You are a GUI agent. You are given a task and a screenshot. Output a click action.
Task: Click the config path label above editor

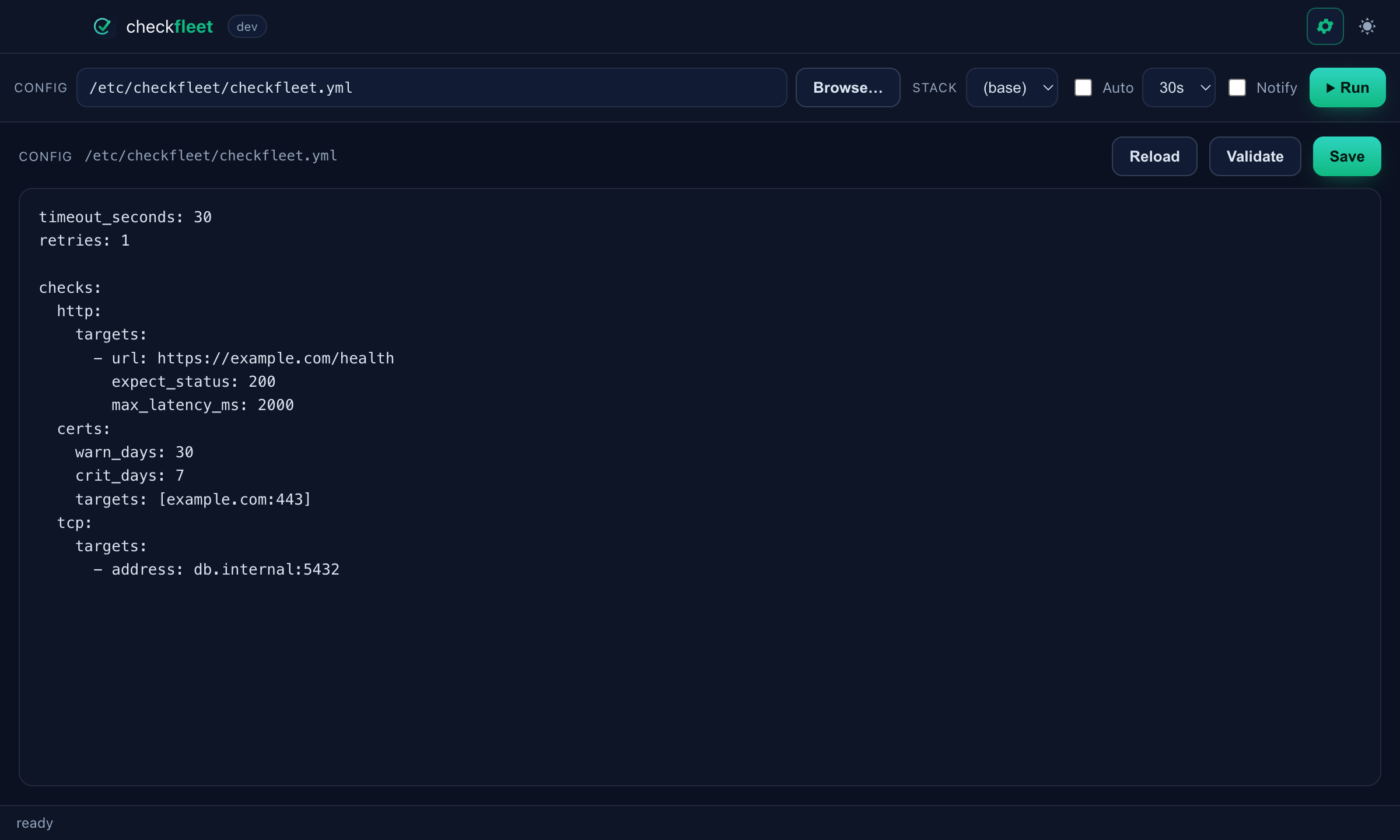[211, 156]
